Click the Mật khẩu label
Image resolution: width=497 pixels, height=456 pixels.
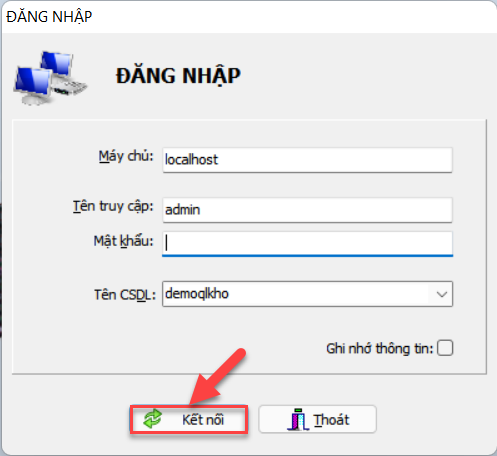pos(123,241)
